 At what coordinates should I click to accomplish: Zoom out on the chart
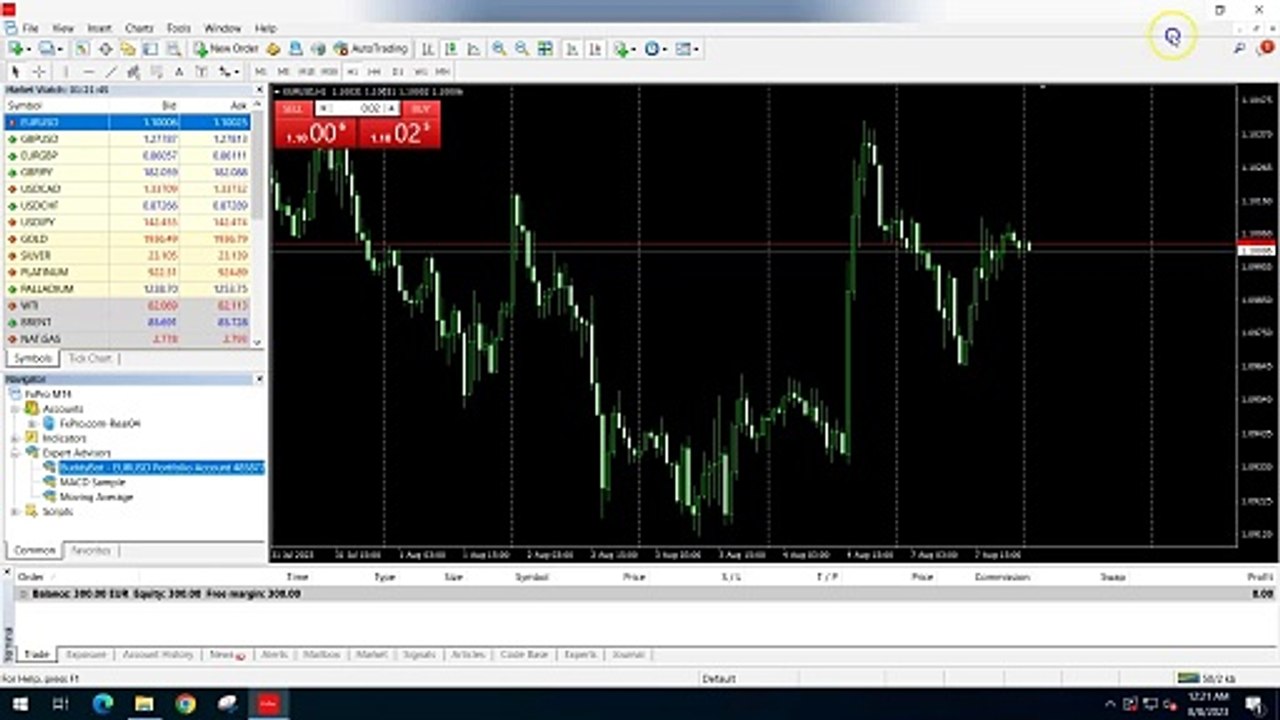522,48
